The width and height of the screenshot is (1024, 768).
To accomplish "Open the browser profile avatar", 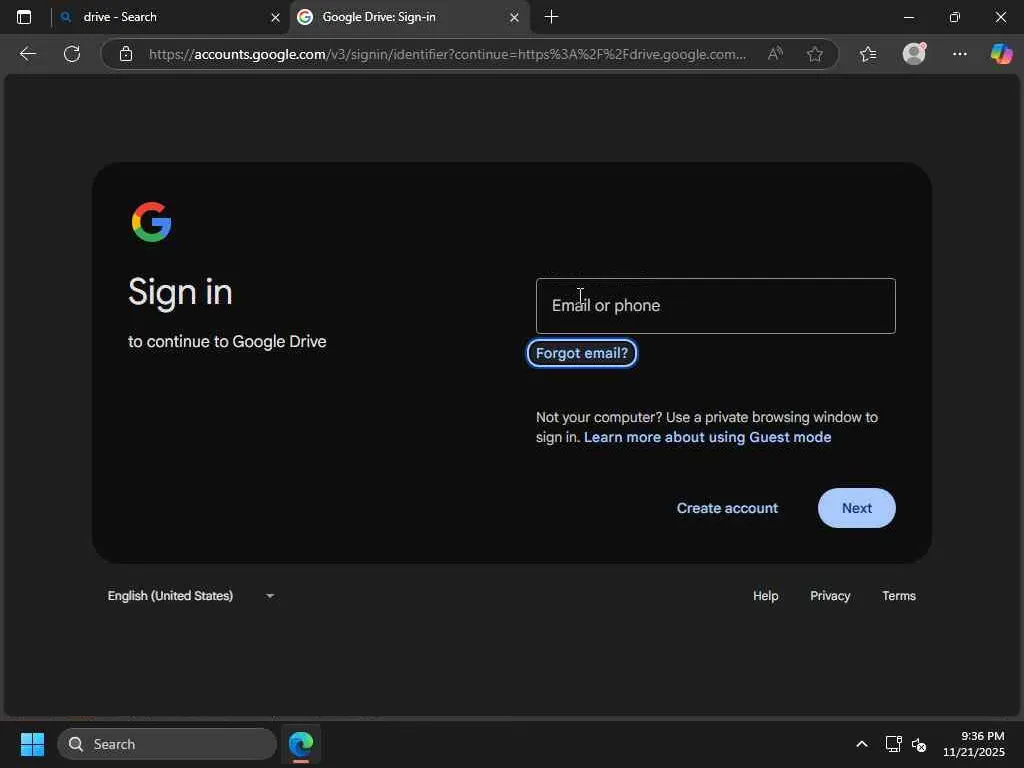I will coord(914,54).
